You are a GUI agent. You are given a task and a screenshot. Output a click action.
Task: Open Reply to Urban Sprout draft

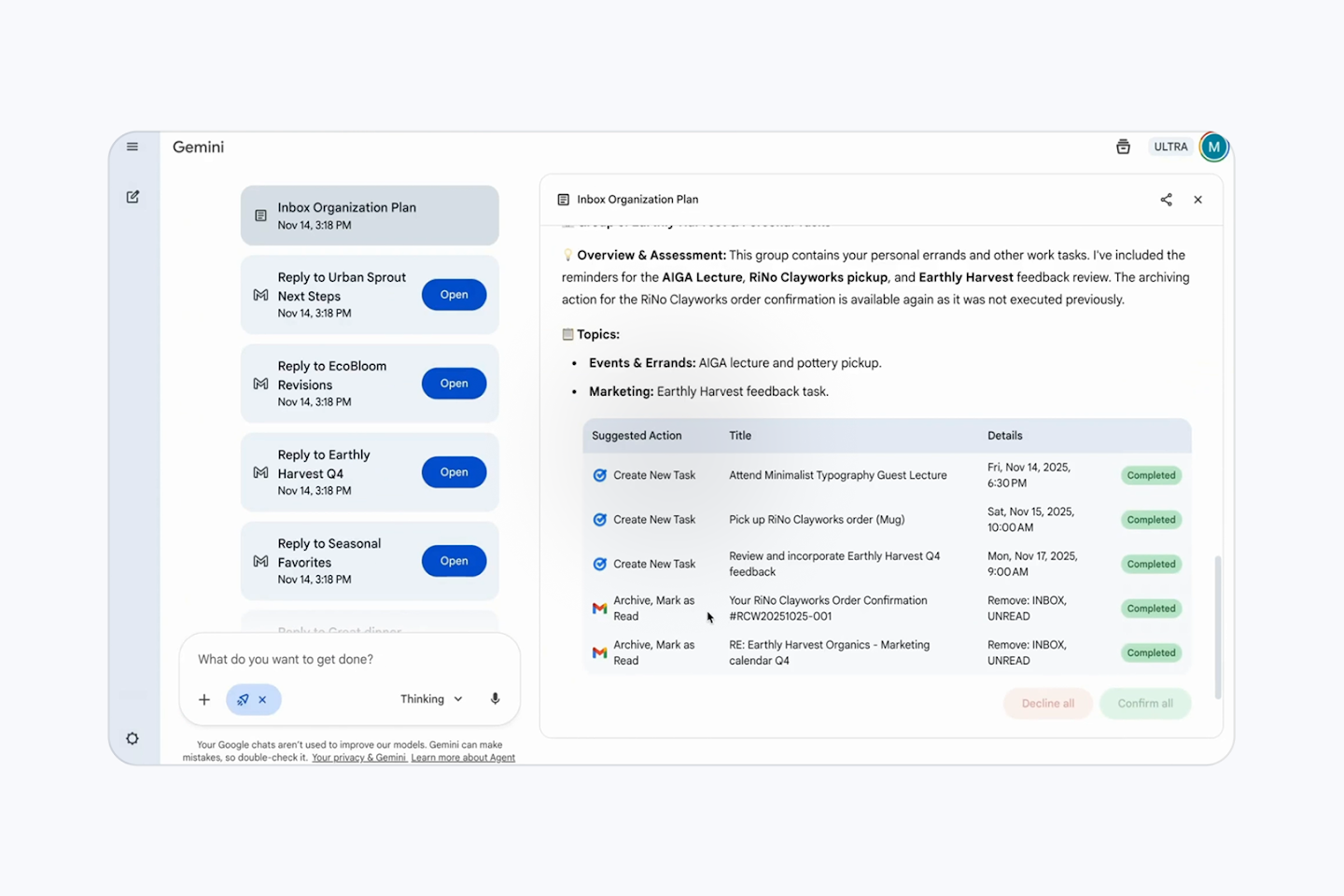[454, 295]
